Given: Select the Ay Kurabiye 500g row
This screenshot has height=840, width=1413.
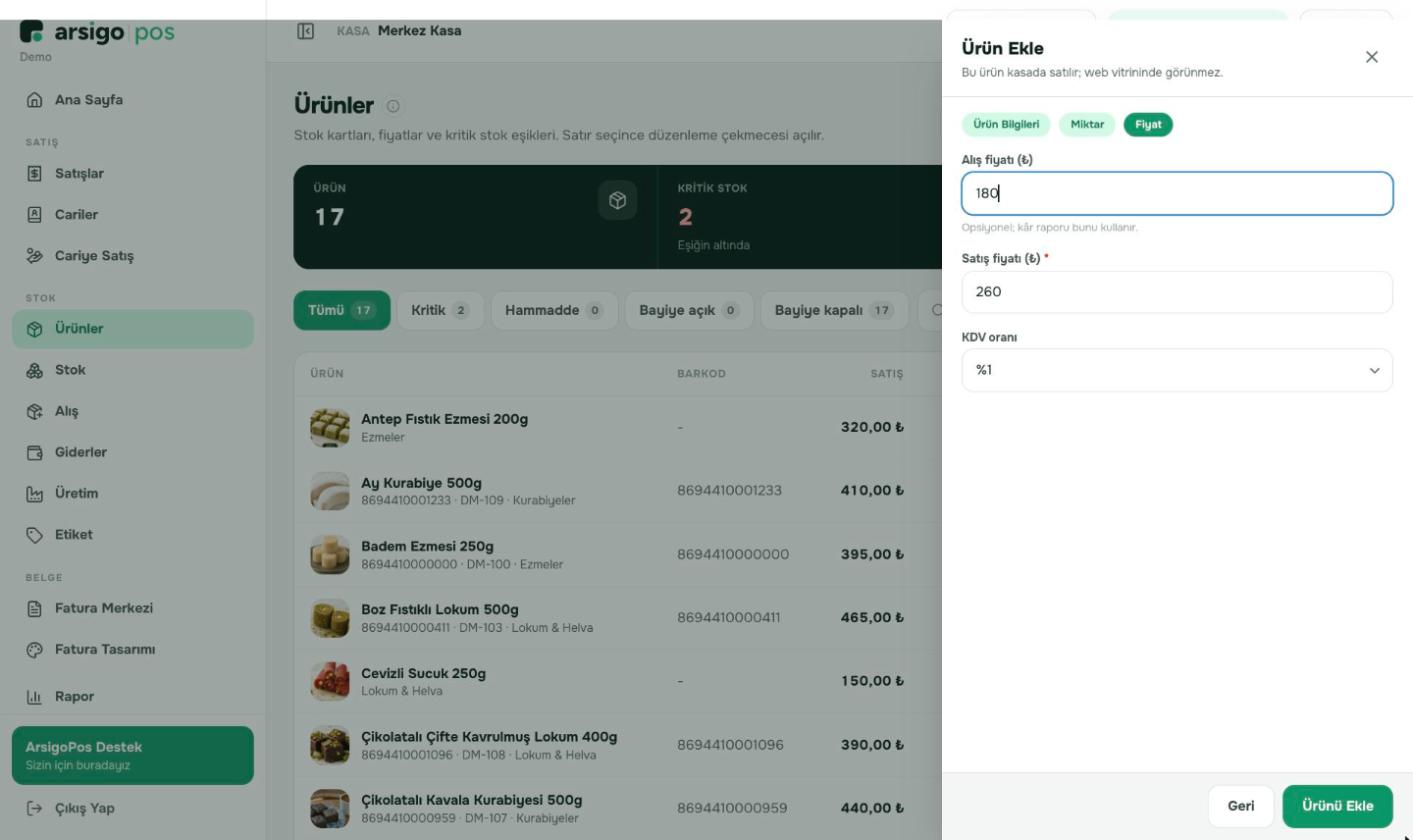Looking at the screenshot, I should [x=618, y=491].
